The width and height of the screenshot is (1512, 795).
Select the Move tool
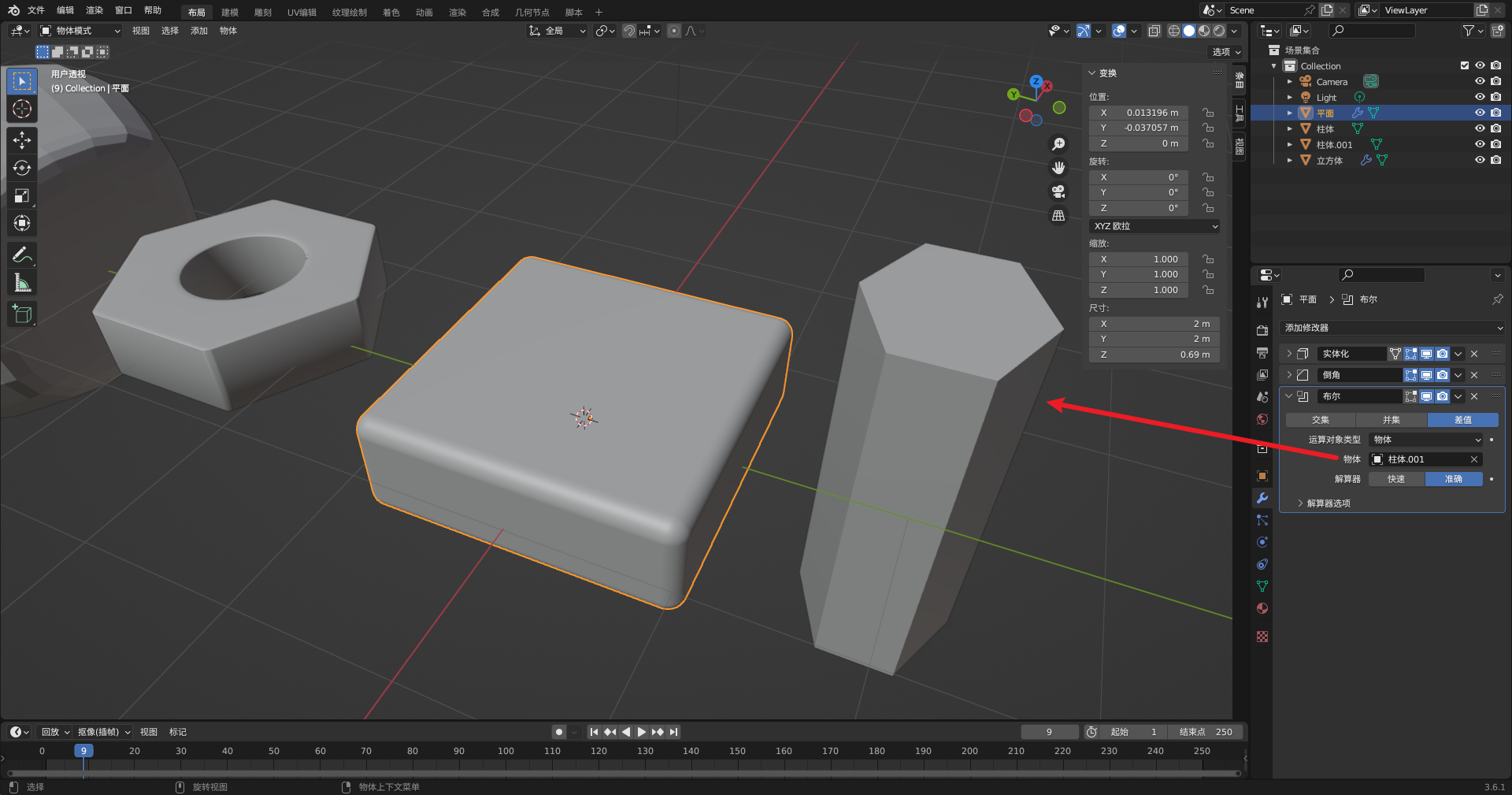pyautogui.click(x=22, y=140)
